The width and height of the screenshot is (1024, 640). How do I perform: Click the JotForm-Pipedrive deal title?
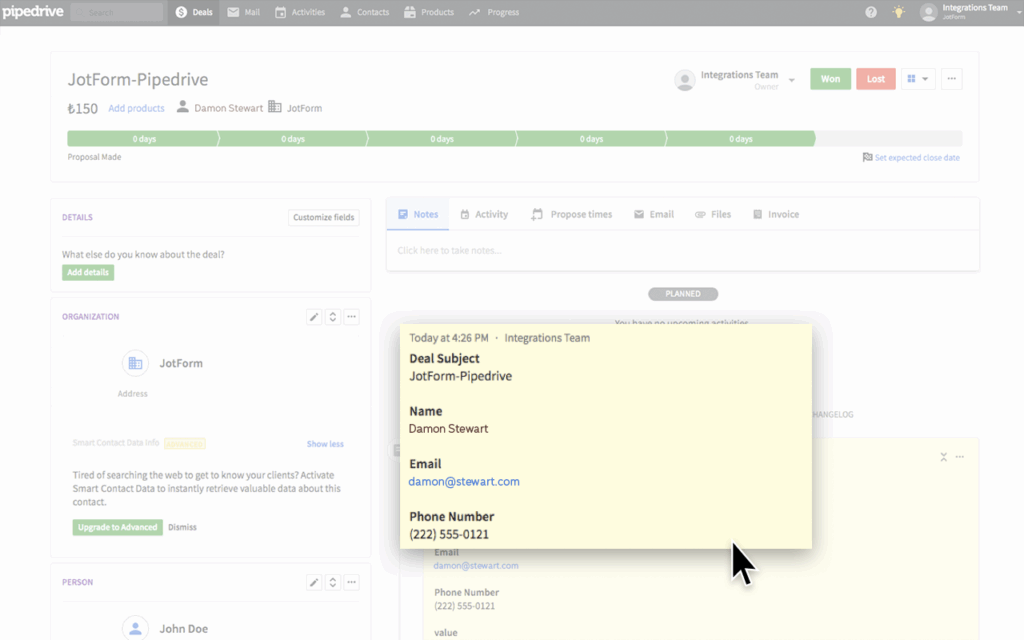[x=138, y=80]
